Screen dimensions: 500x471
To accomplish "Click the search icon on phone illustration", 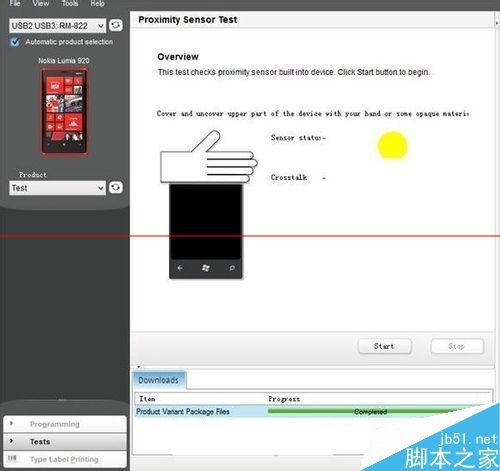I will tap(232, 268).
